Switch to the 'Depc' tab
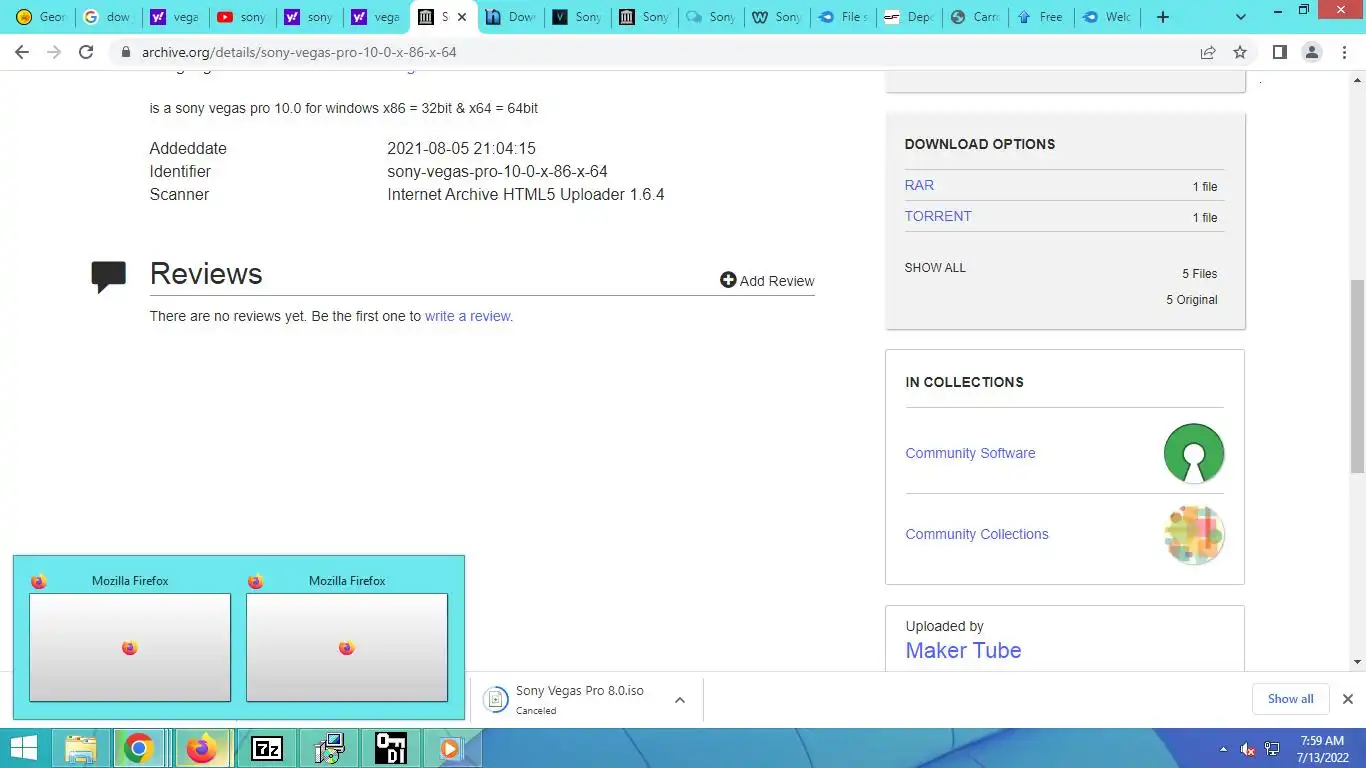Viewport: 1366px width, 768px height. [909, 17]
